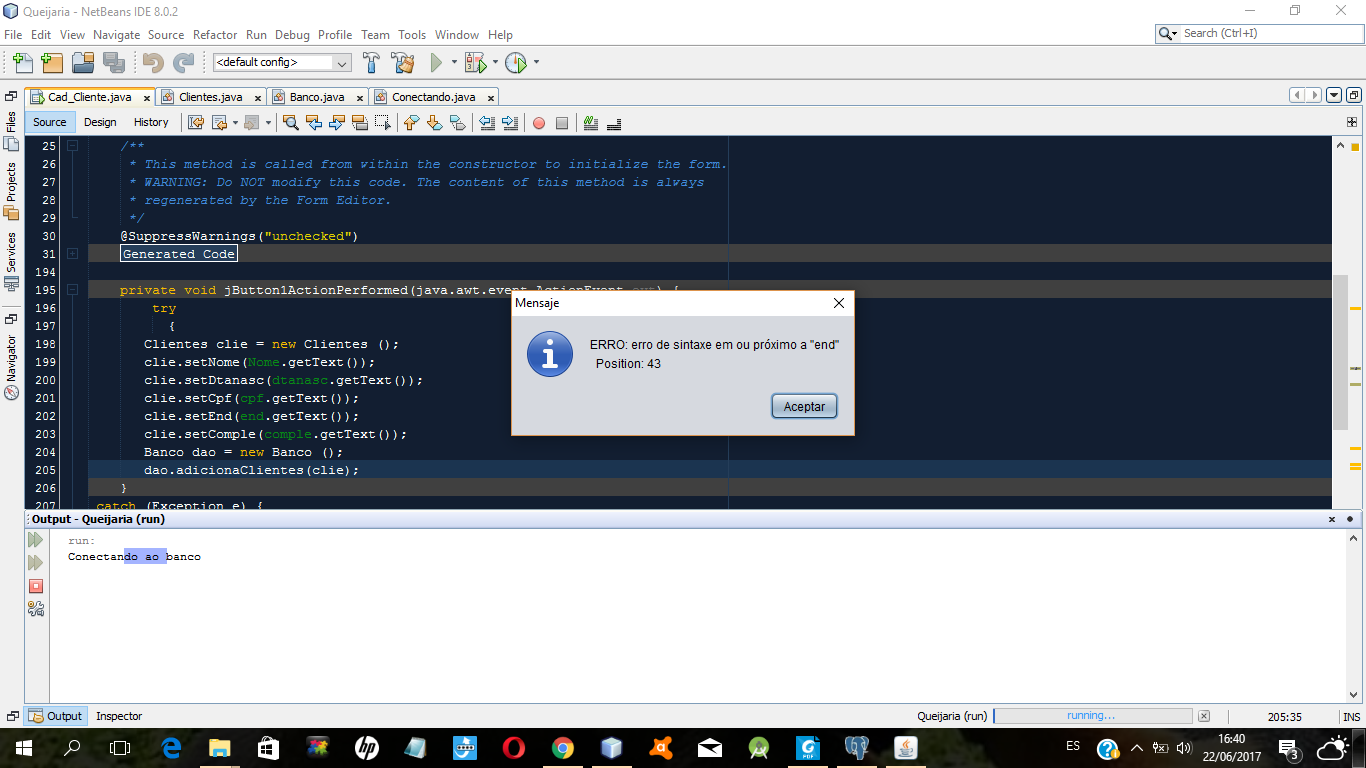Switch the editor to History view
Image resolution: width=1366 pixels, height=768 pixels.
151,122
